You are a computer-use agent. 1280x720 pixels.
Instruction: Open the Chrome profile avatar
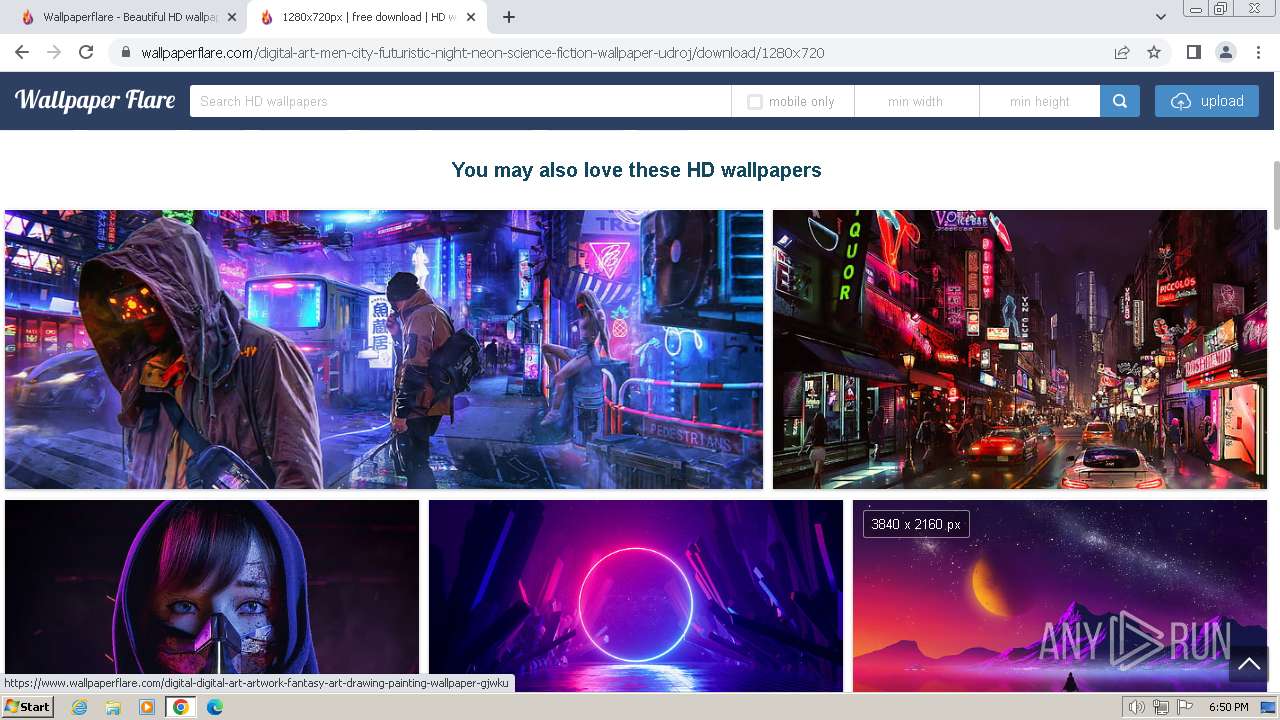click(x=1225, y=52)
